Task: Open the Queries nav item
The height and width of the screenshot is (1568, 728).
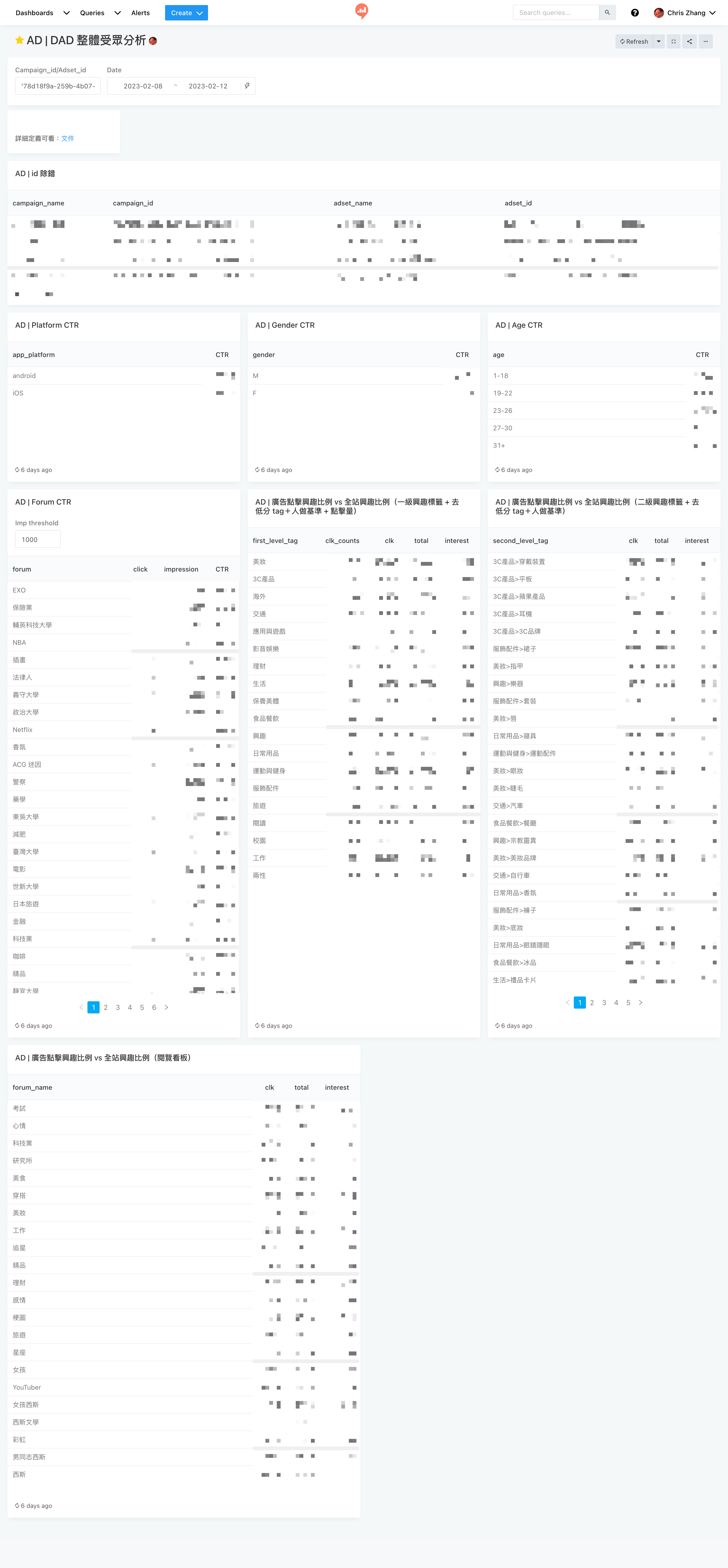Action: pyautogui.click(x=92, y=13)
